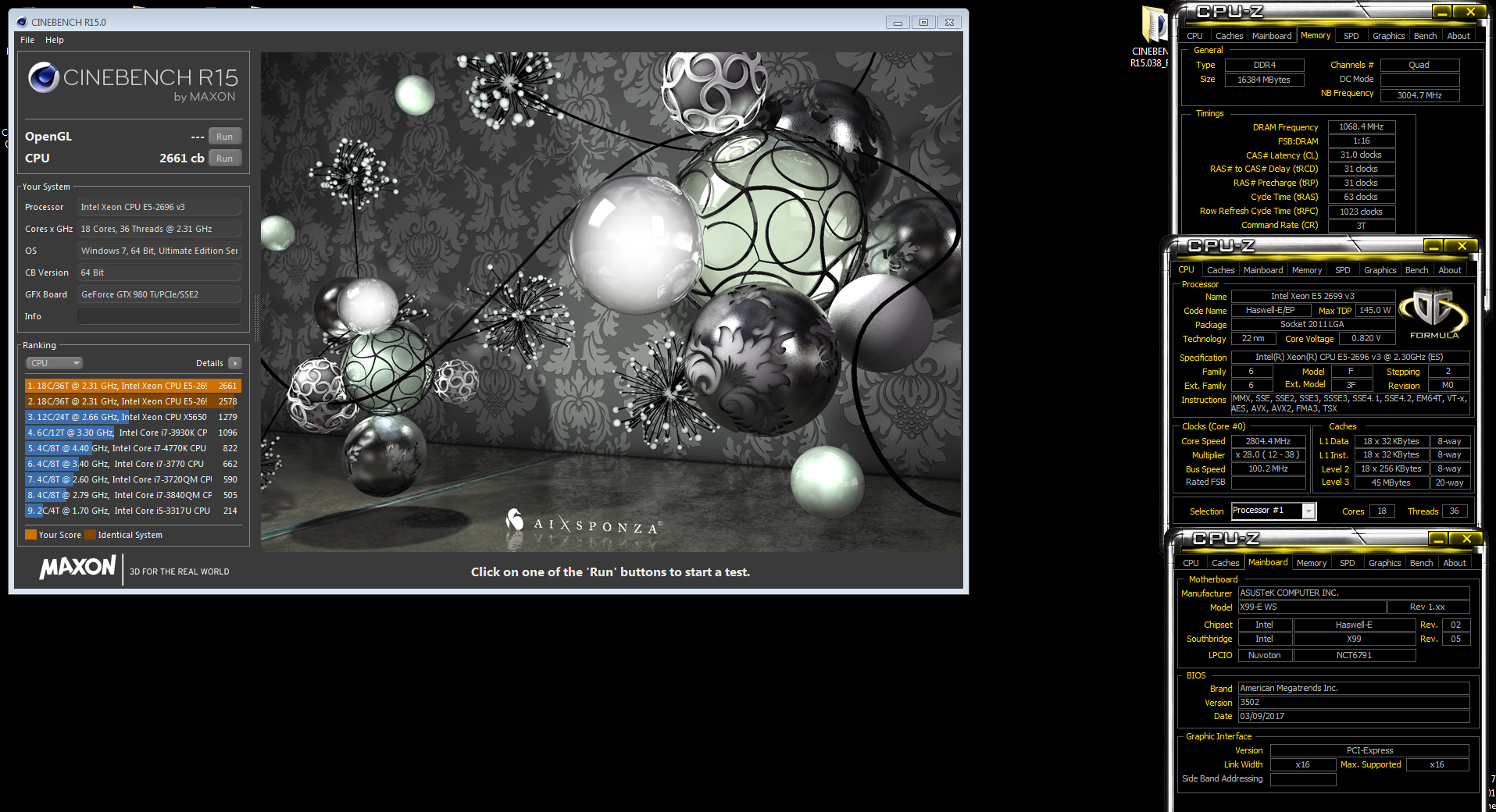Minimize the Mainboard CPU-Z window
This screenshot has width=1496, height=812.
pos(1438,539)
